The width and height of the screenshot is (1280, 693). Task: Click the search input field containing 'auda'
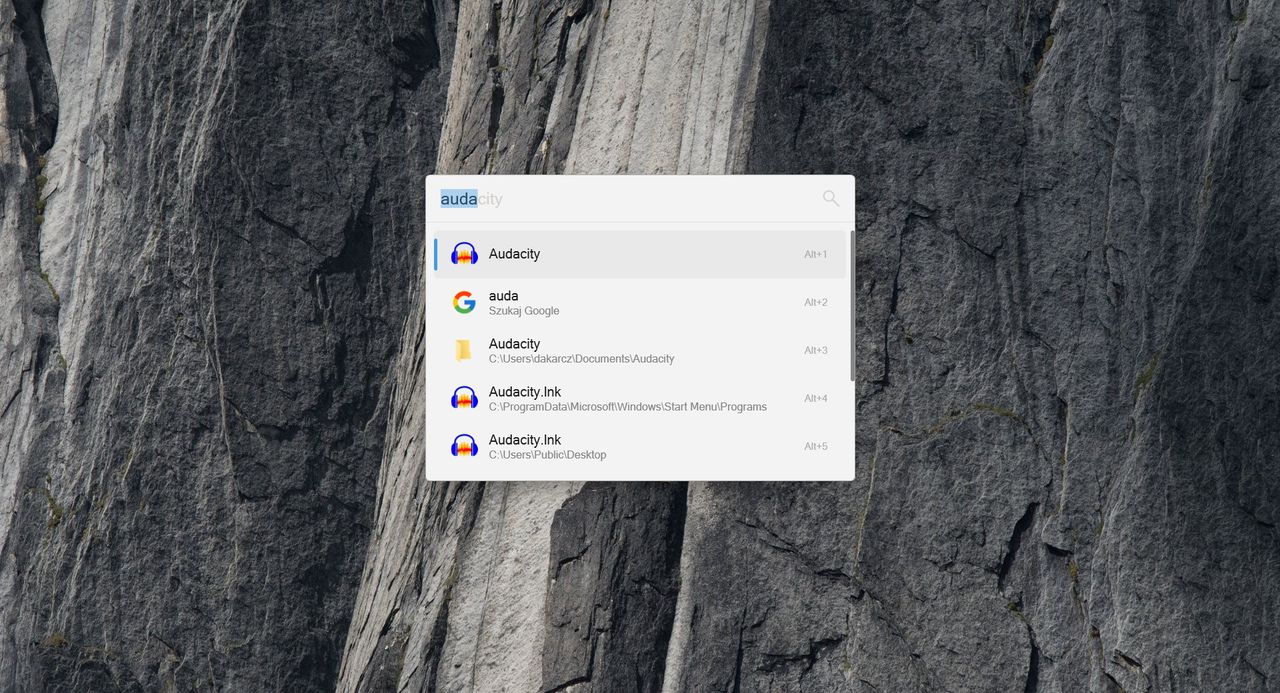click(x=625, y=199)
